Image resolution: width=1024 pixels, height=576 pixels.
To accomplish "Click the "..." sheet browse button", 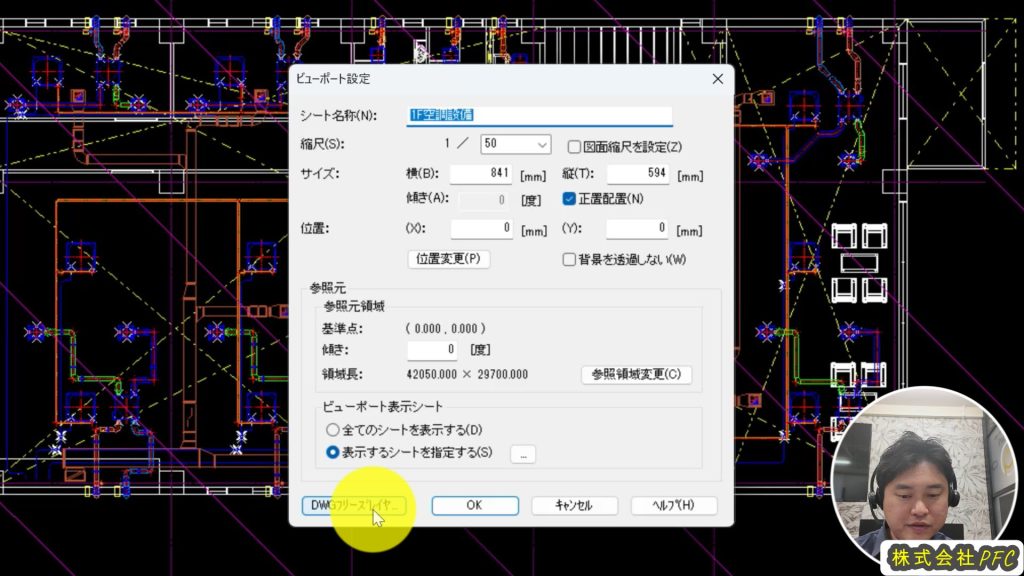I will [x=524, y=454].
